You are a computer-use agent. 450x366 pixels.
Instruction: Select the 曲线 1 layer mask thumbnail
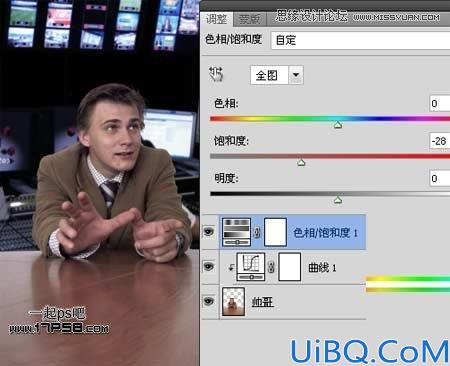pos(289,267)
